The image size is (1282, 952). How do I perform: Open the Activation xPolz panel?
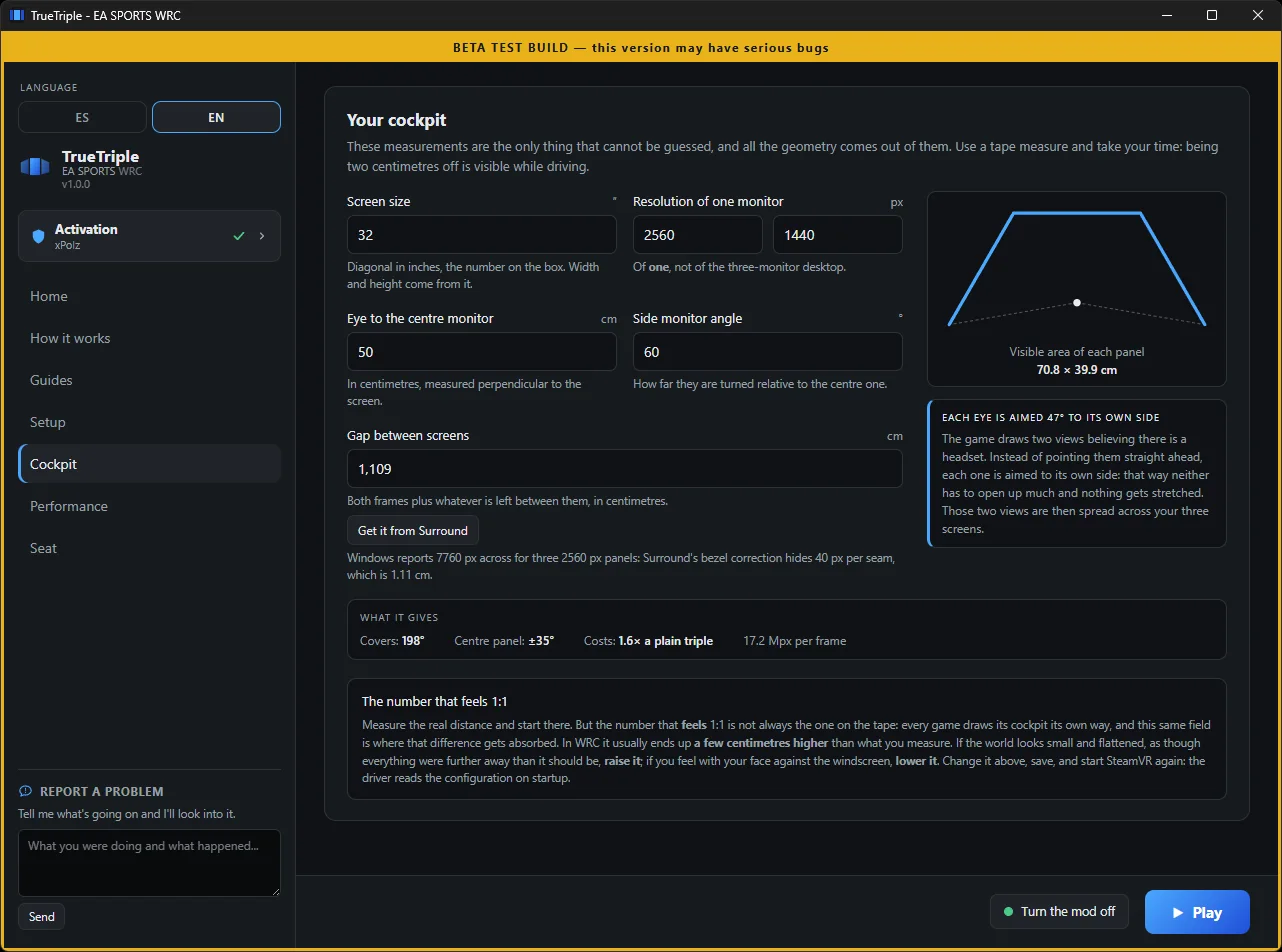(150, 236)
